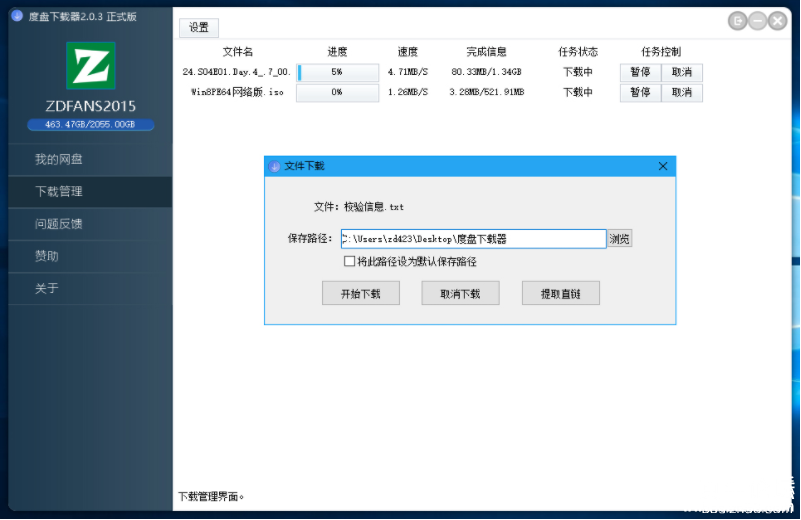Close the 文件下载 dialog with X
The height and width of the screenshot is (520, 801).
click(x=662, y=167)
